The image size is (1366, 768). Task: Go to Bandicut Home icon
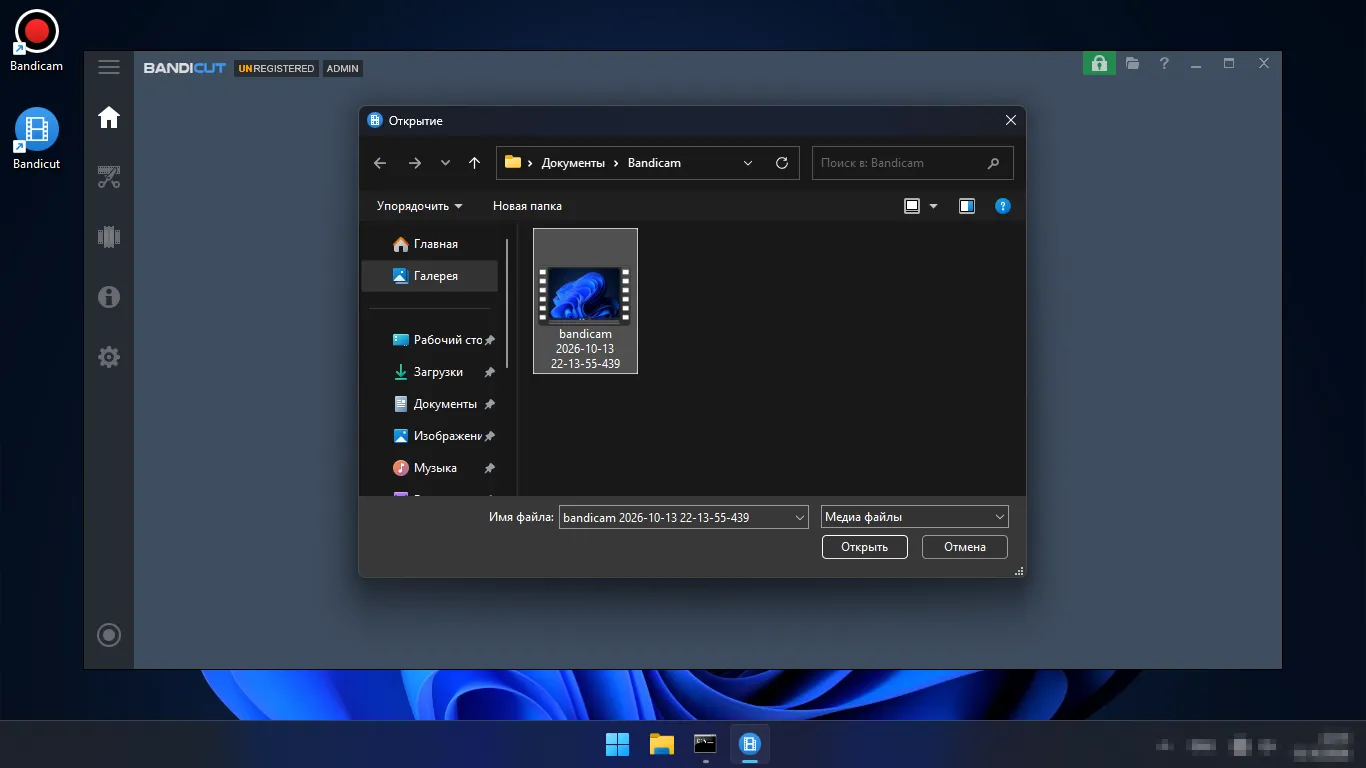point(109,118)
